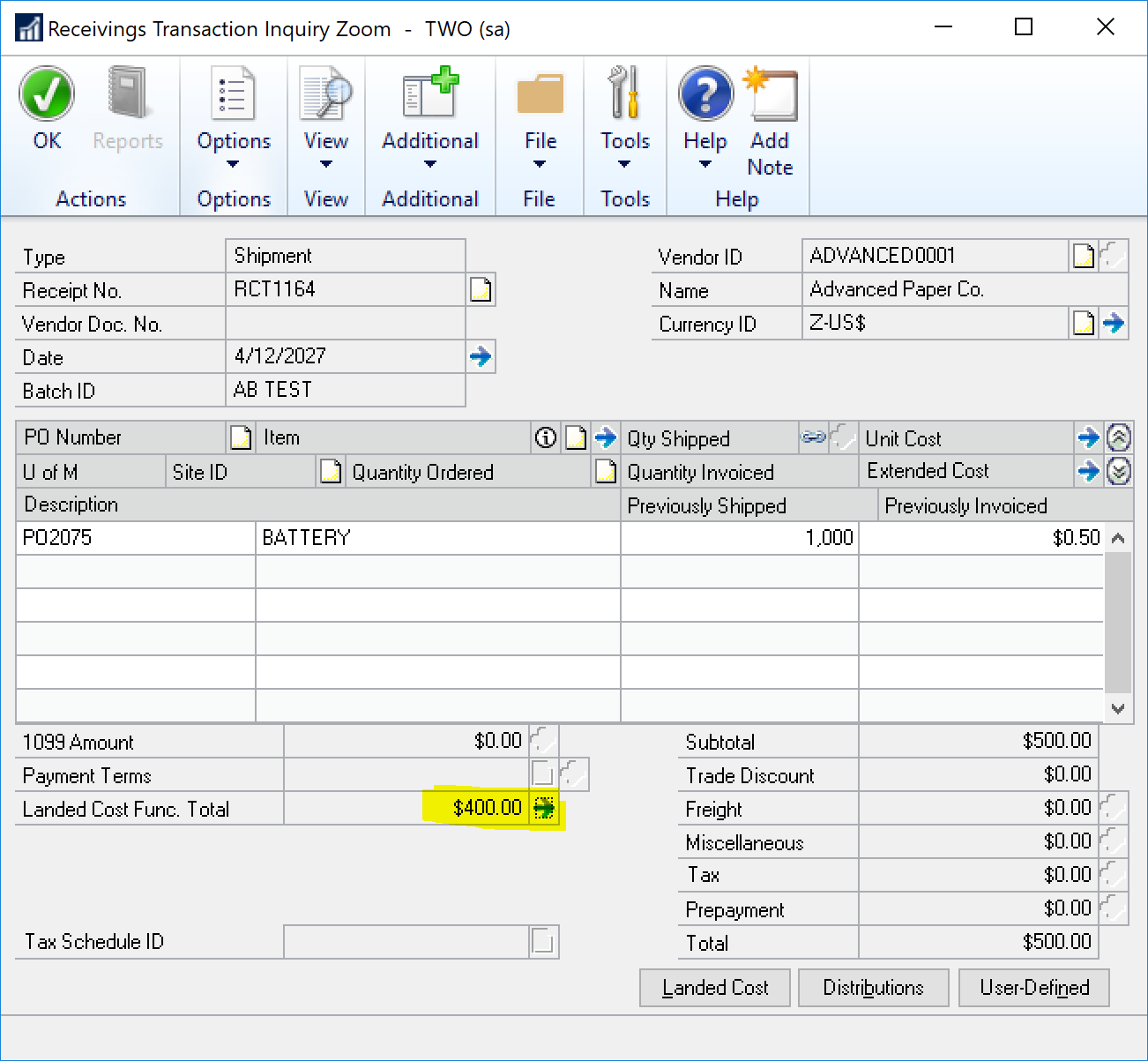Open the Options dropdown arrow
The width and height of the screenshot is (1148, 1061).
coord(232,164)
